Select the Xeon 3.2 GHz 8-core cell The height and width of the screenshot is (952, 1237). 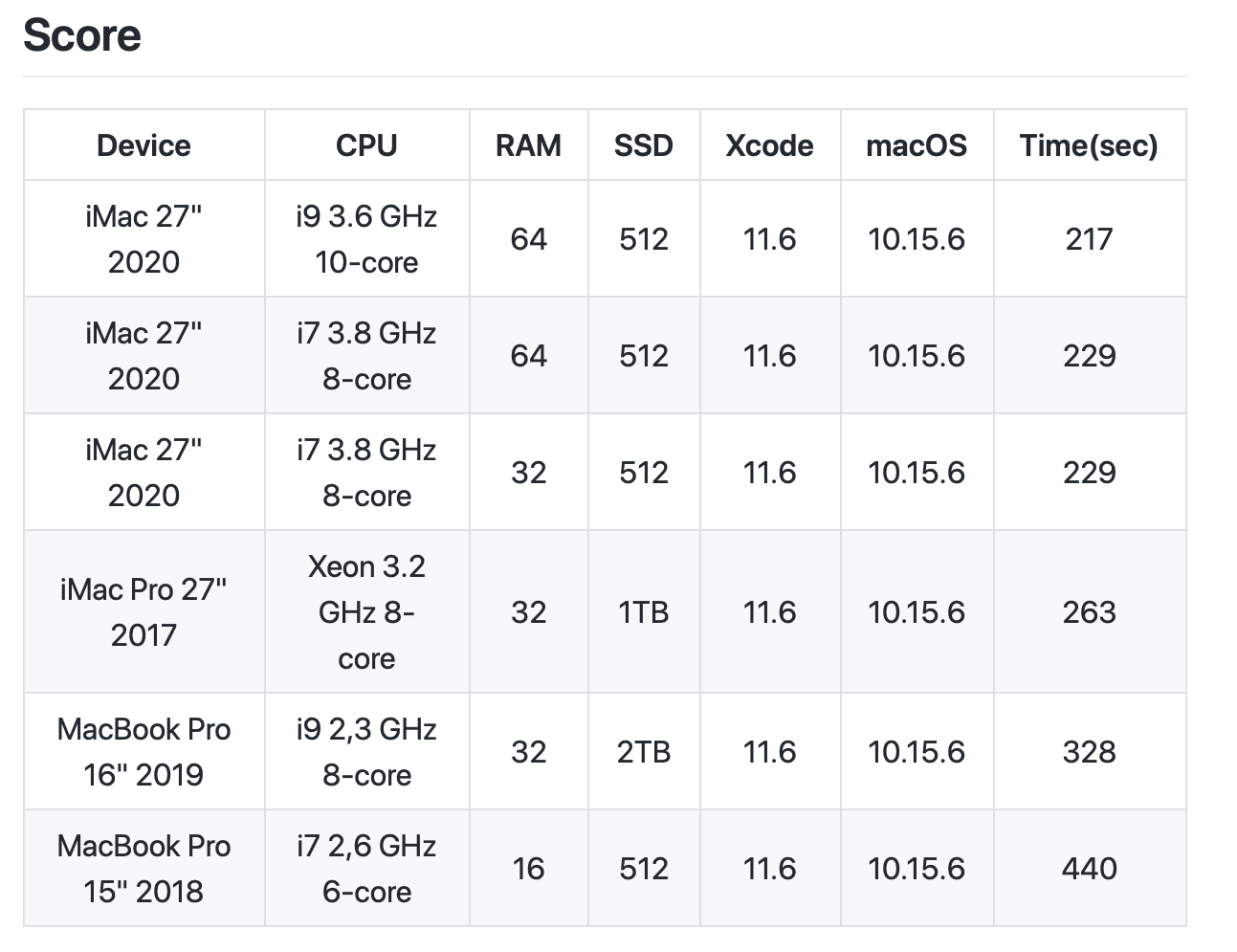(366, 612)
